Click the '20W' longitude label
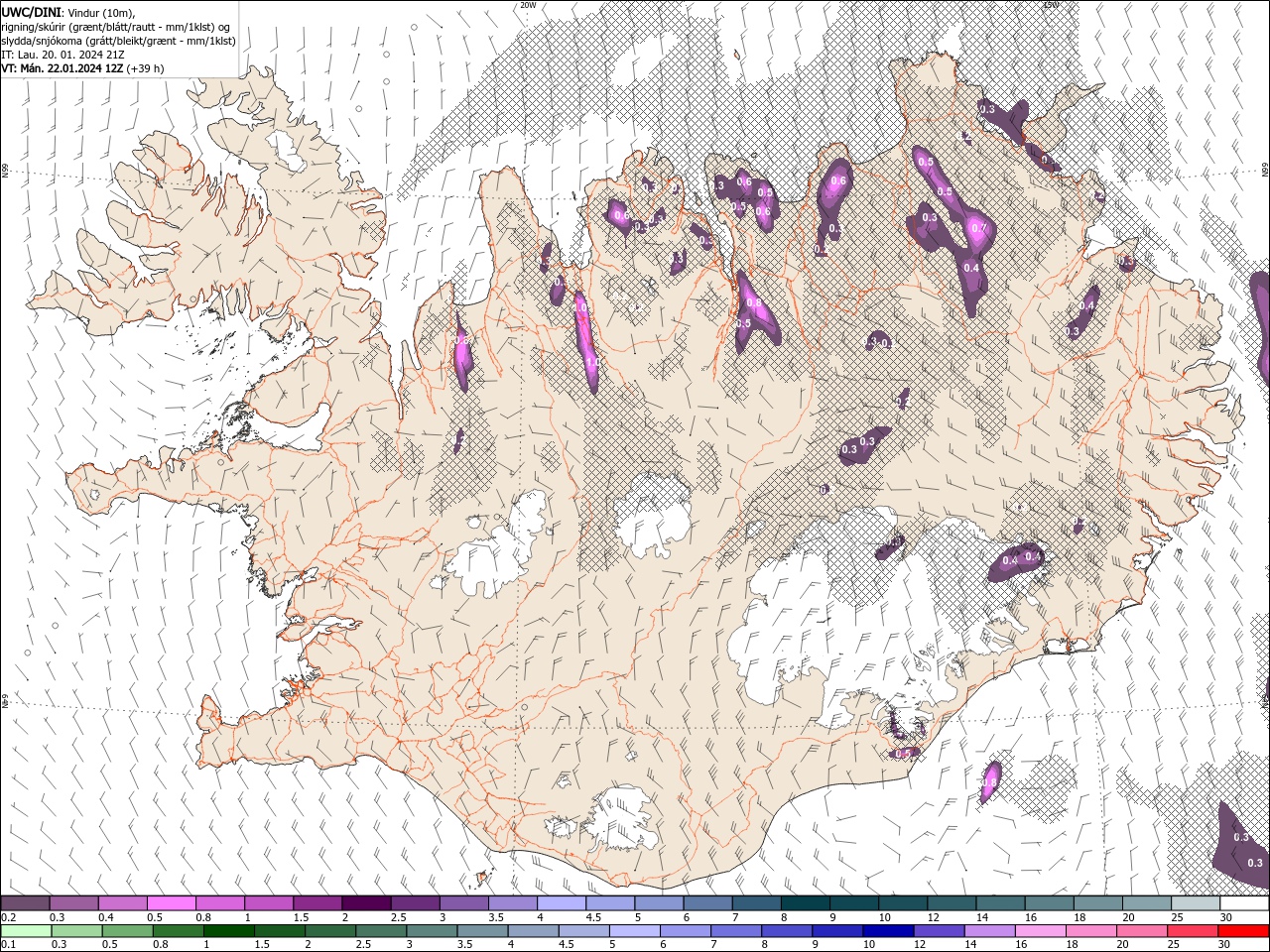Screen dimensions: 1270x952 click(x=529, y=5)
